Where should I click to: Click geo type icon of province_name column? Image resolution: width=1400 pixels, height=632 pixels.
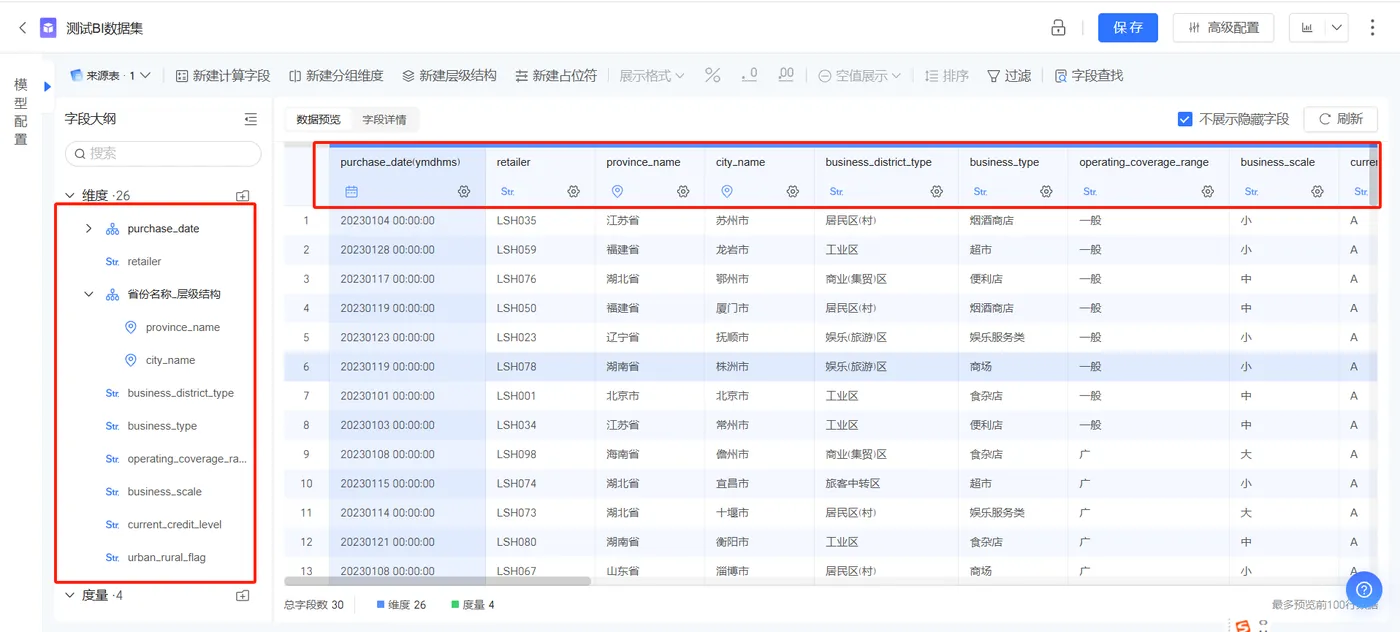tap(617, 191)
